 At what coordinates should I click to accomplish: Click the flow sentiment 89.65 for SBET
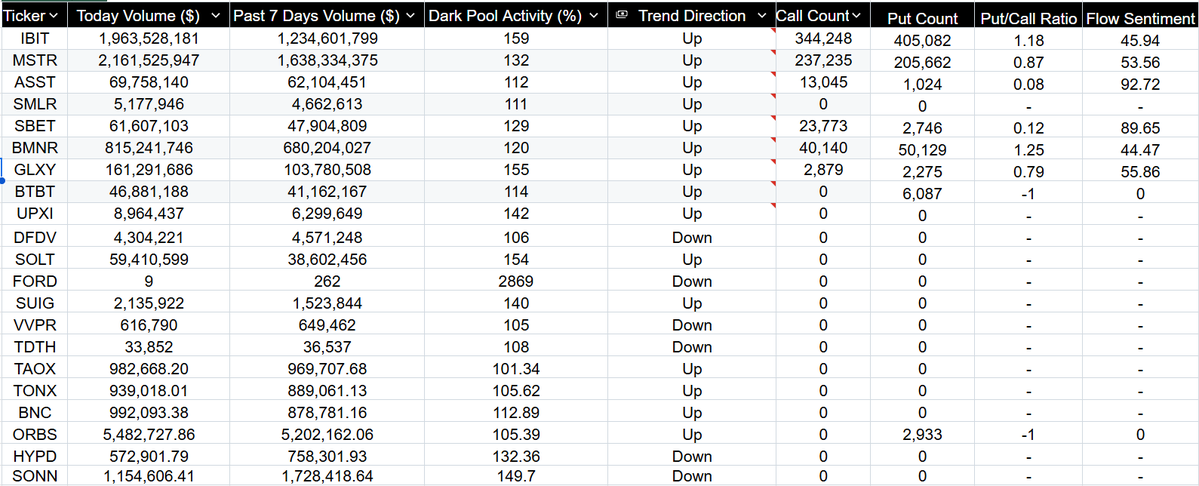click(x=1140, y=128)
